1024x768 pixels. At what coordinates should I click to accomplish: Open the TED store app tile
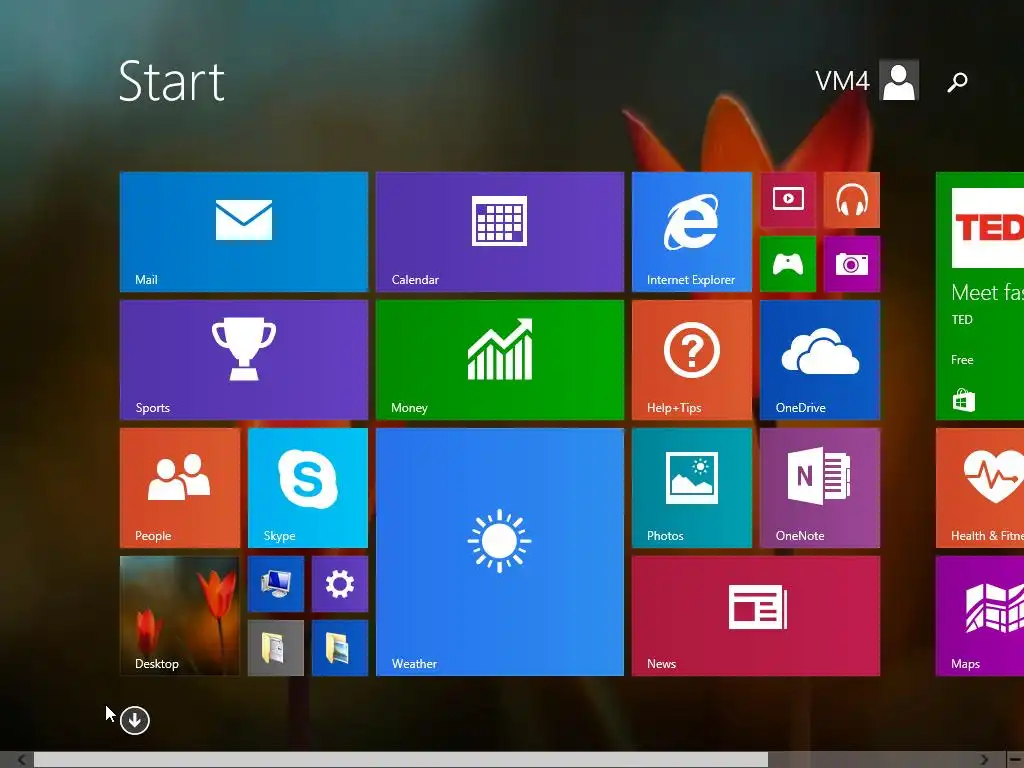click(980, 296)
